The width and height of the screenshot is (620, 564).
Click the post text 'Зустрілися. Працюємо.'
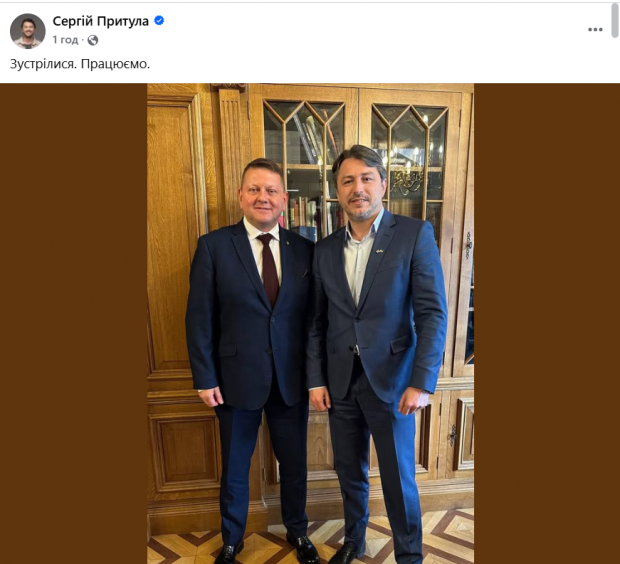(x=80, y=64)
